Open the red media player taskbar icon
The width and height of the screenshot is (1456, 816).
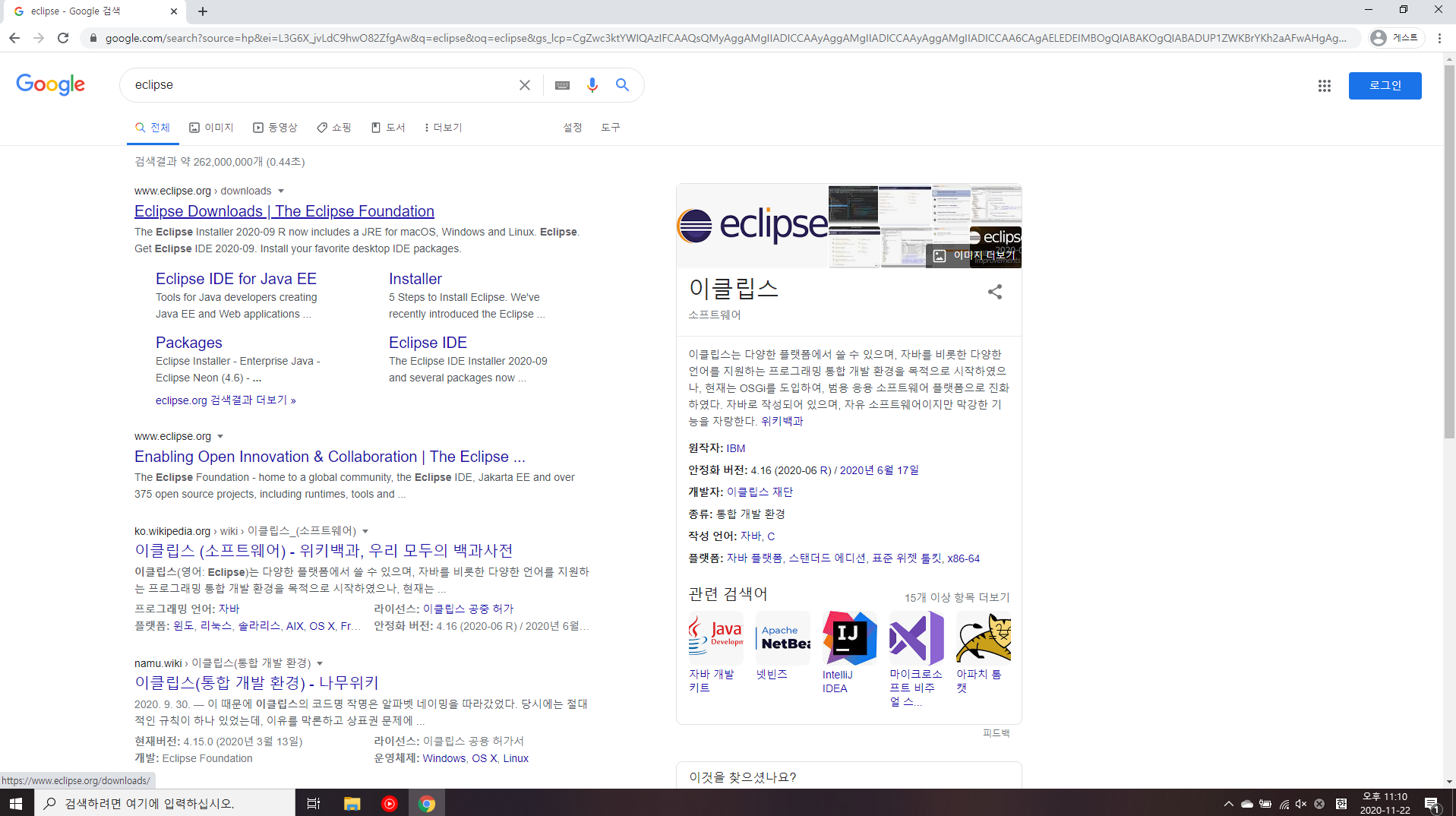click(390, 803)
